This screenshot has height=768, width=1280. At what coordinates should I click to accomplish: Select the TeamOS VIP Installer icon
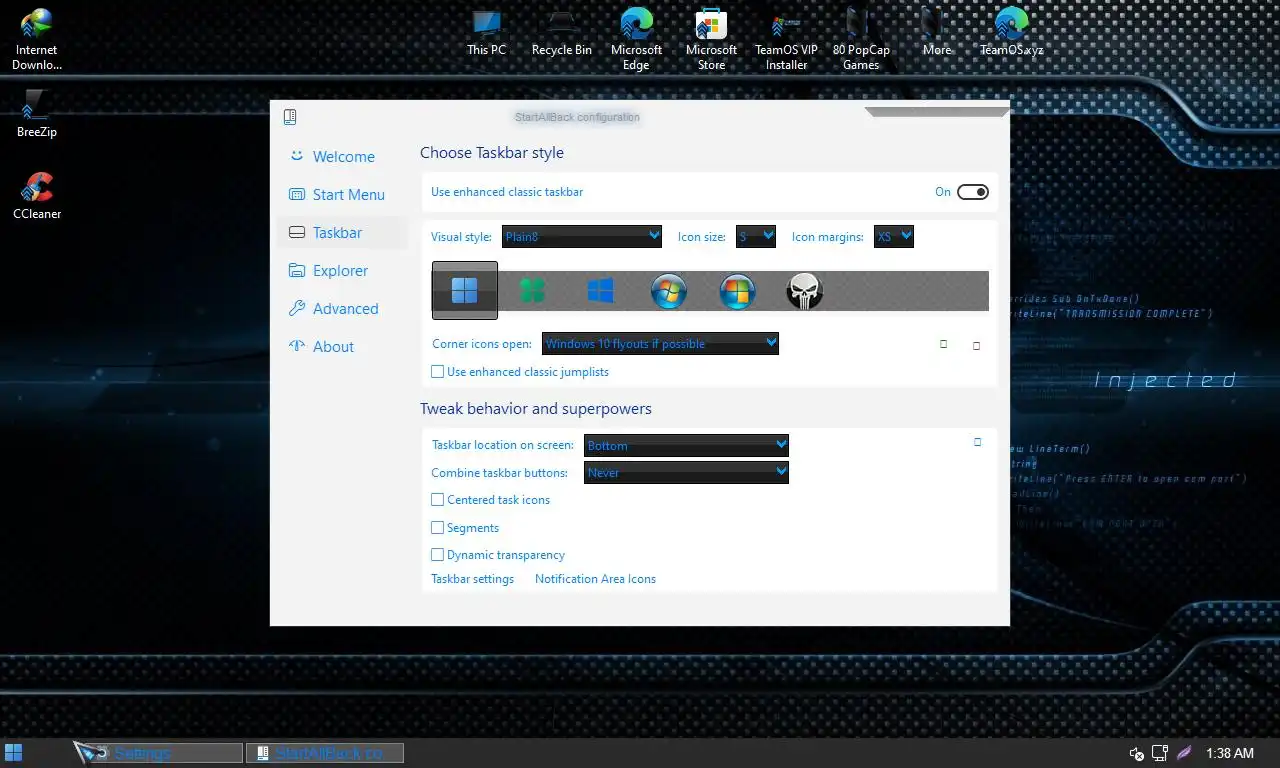[787, 40]
